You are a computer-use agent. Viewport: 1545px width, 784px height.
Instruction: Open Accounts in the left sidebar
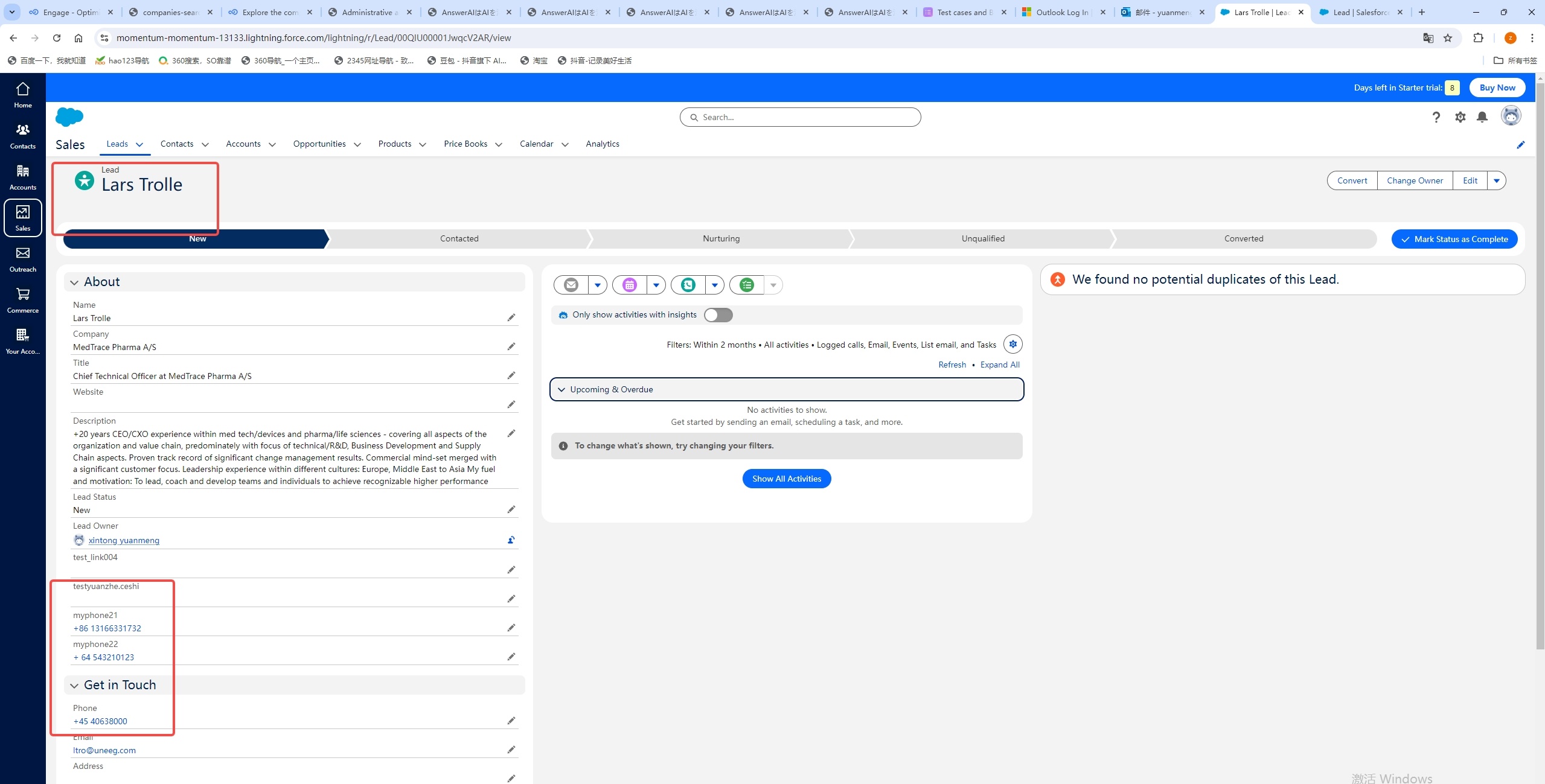[x=23, y=177]
